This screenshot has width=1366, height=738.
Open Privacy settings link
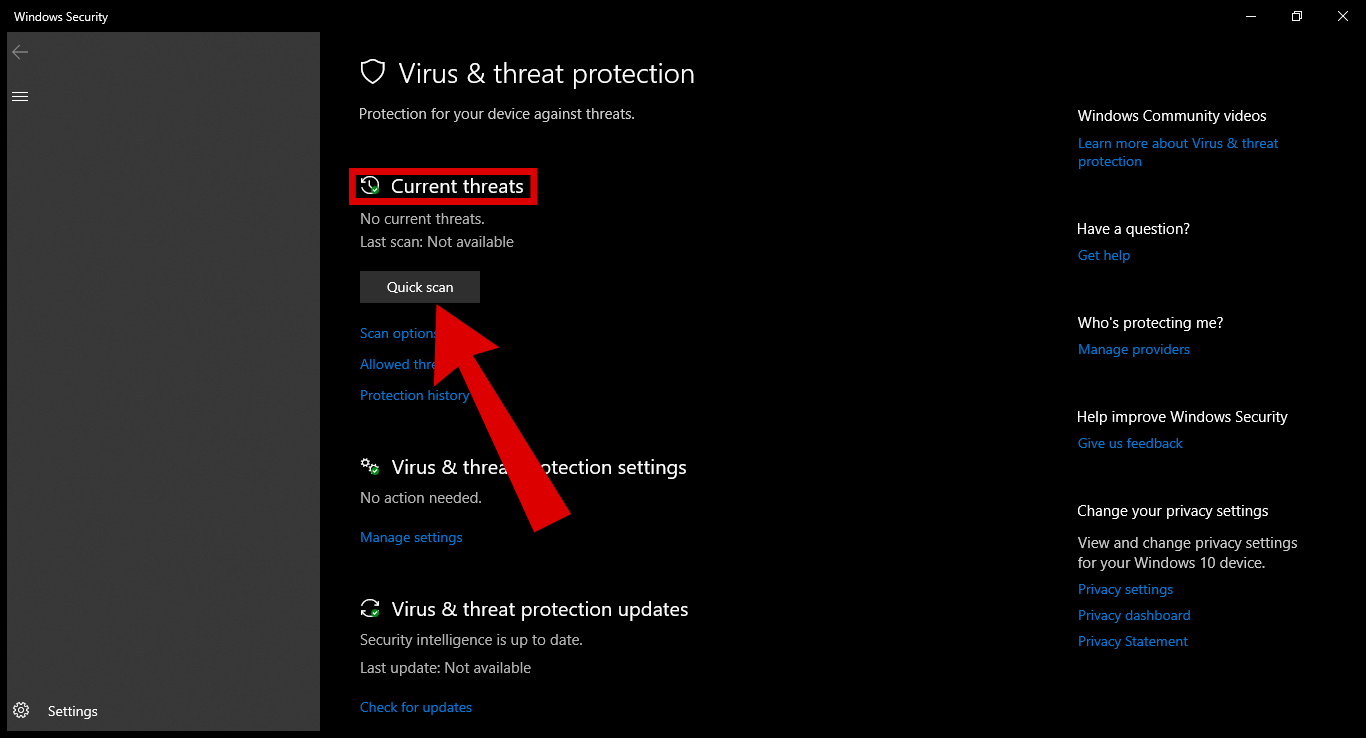[1125, 590]
